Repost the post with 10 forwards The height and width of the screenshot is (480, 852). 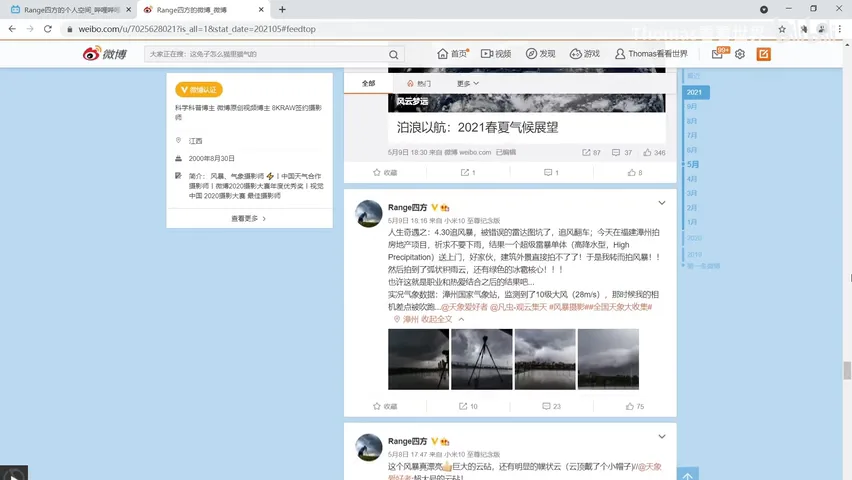468,406
